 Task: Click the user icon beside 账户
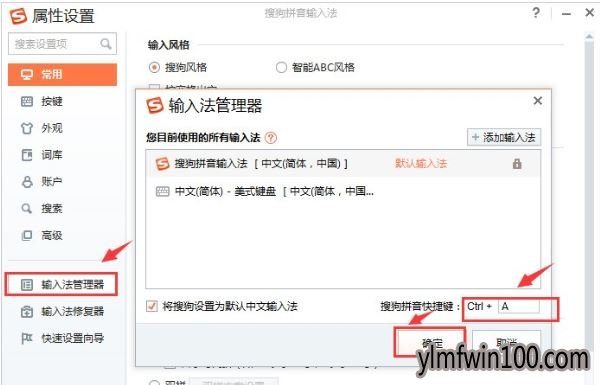(27, 182)
